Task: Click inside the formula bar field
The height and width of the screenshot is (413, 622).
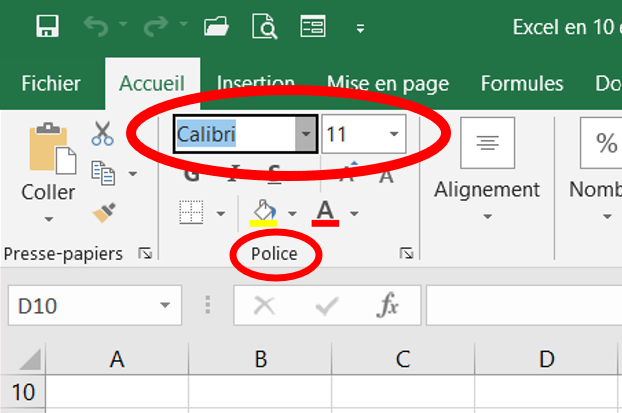Action: 524,305
